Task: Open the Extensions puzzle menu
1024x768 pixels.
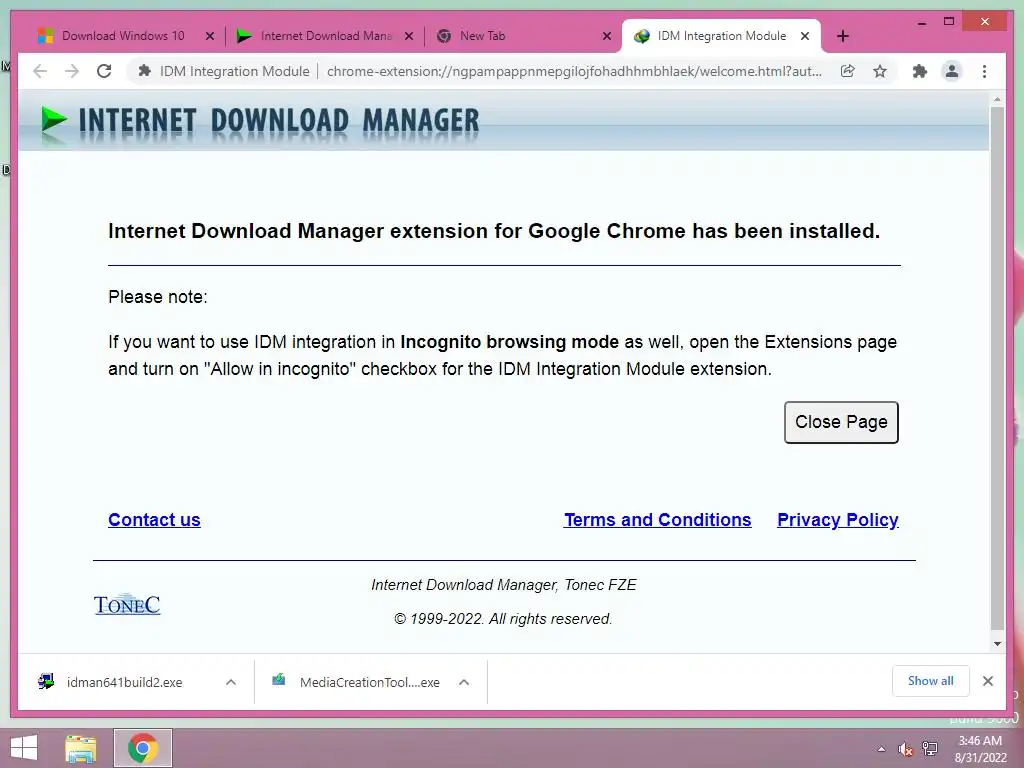Action: point(920,71)
